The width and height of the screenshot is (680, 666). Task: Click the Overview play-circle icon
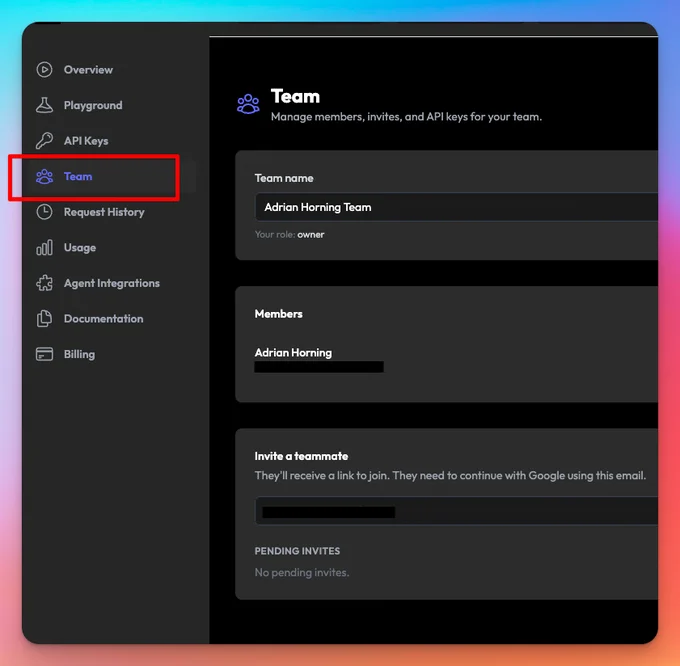coord(44,70)
